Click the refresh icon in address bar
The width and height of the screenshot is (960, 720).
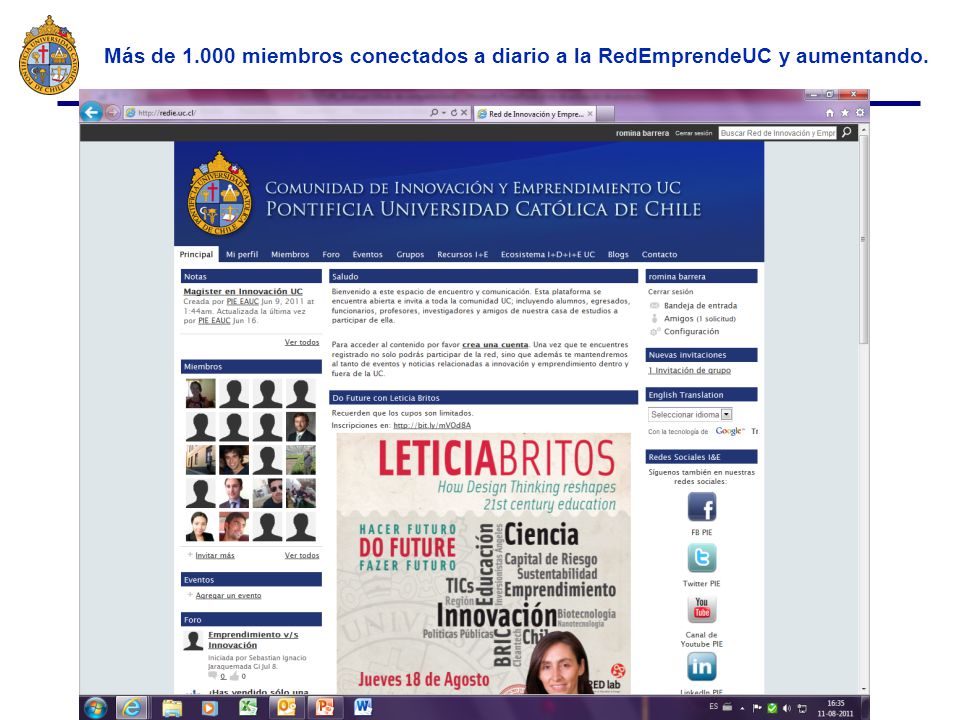click(x=454, y=113)
